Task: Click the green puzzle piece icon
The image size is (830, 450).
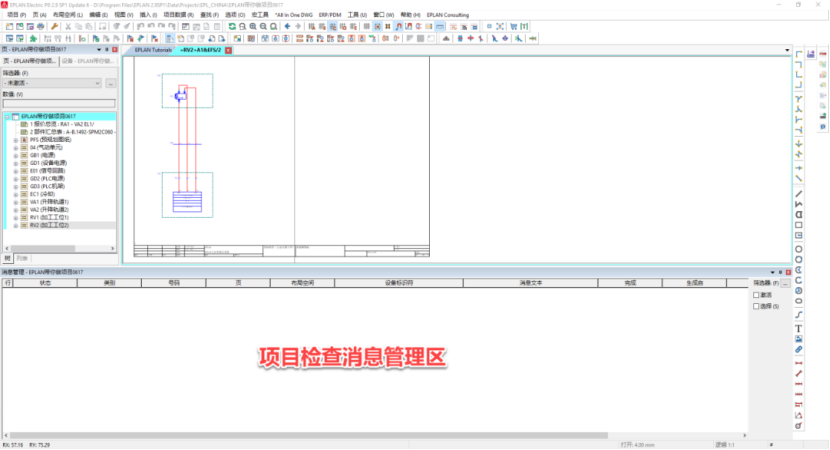Action: click(33, 39)
